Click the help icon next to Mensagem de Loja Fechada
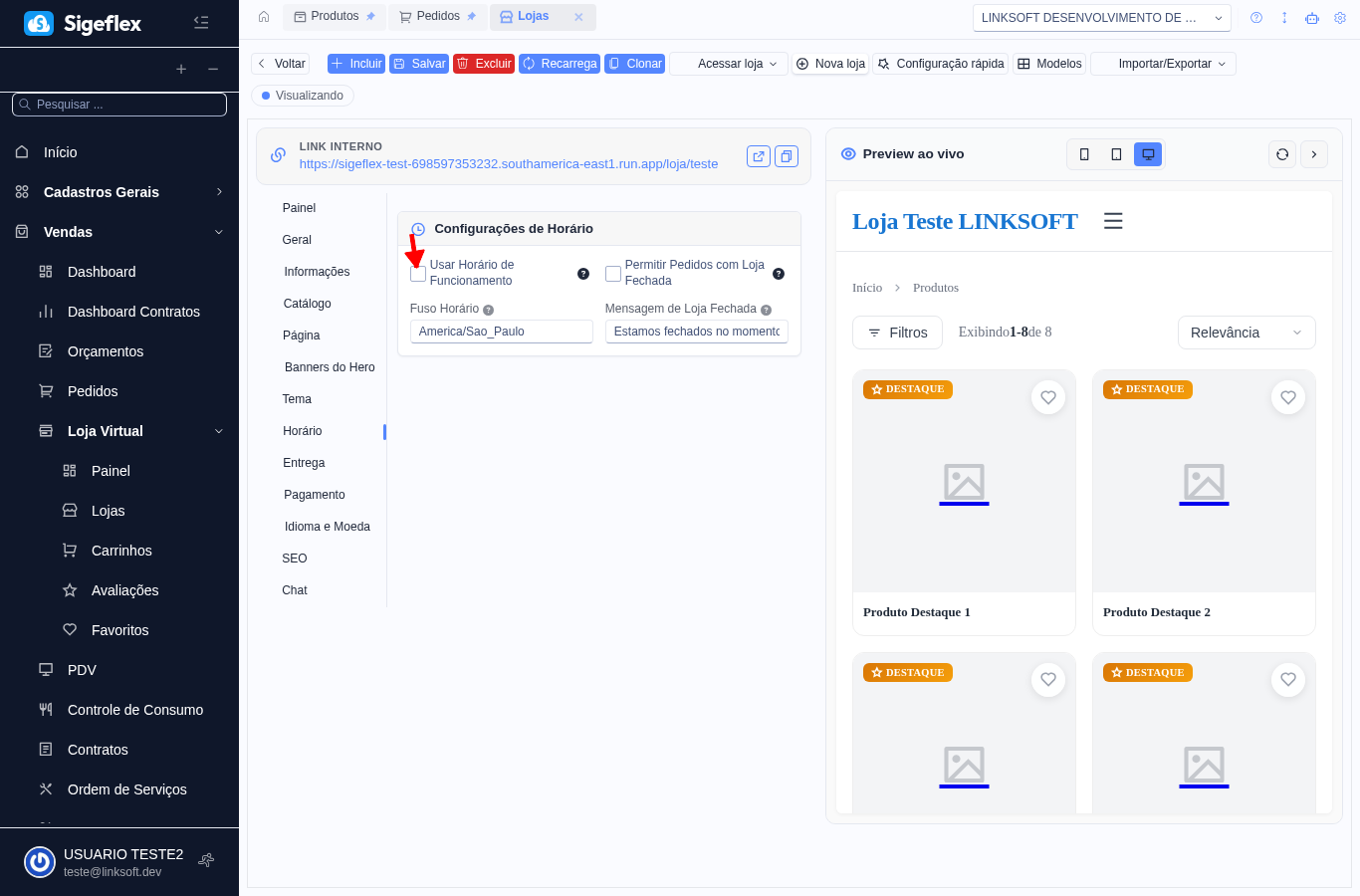Screen dimensions: 1360x896 (x=767, y=310)
